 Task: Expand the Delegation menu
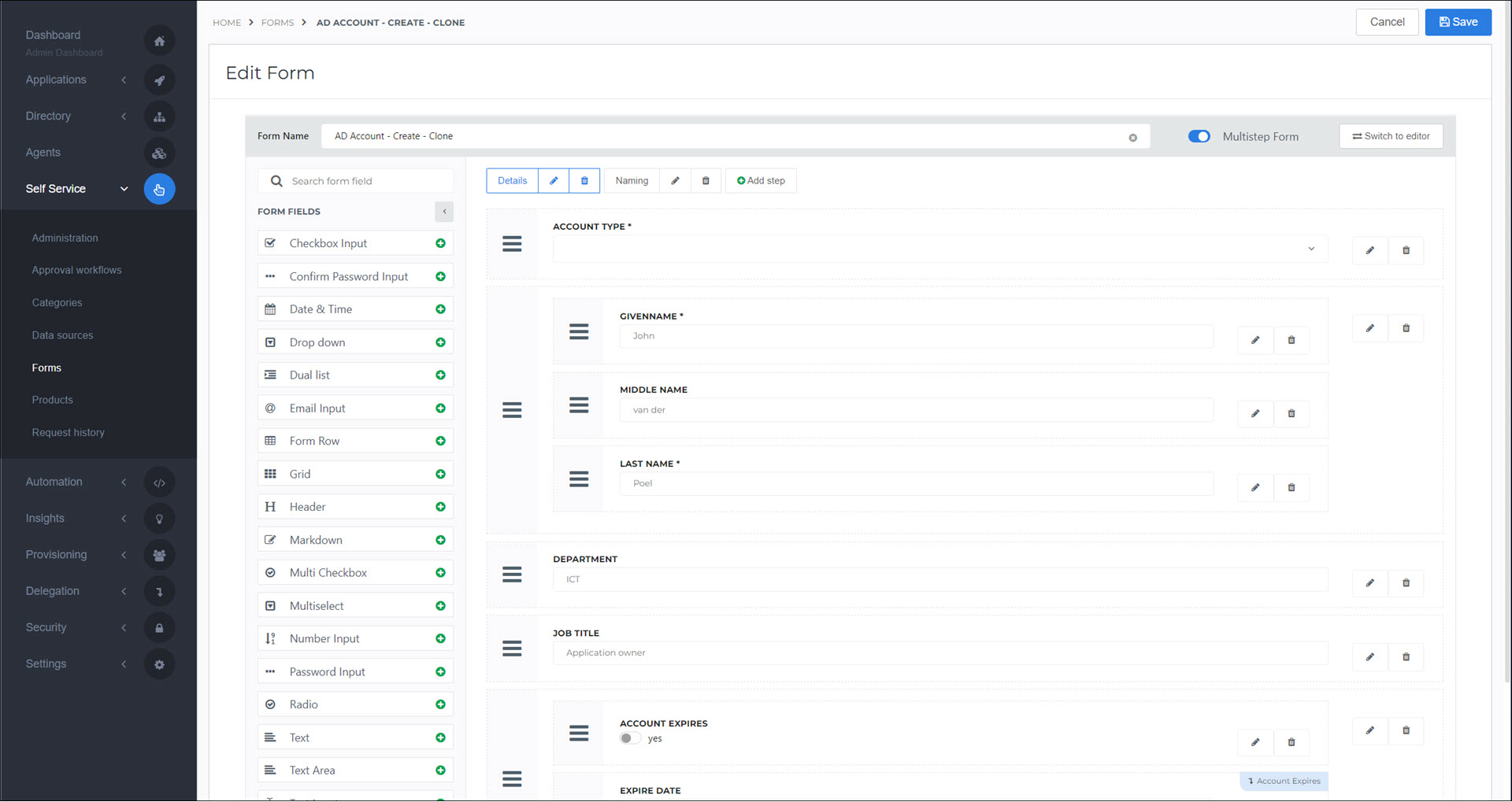(x=124, y=591)
